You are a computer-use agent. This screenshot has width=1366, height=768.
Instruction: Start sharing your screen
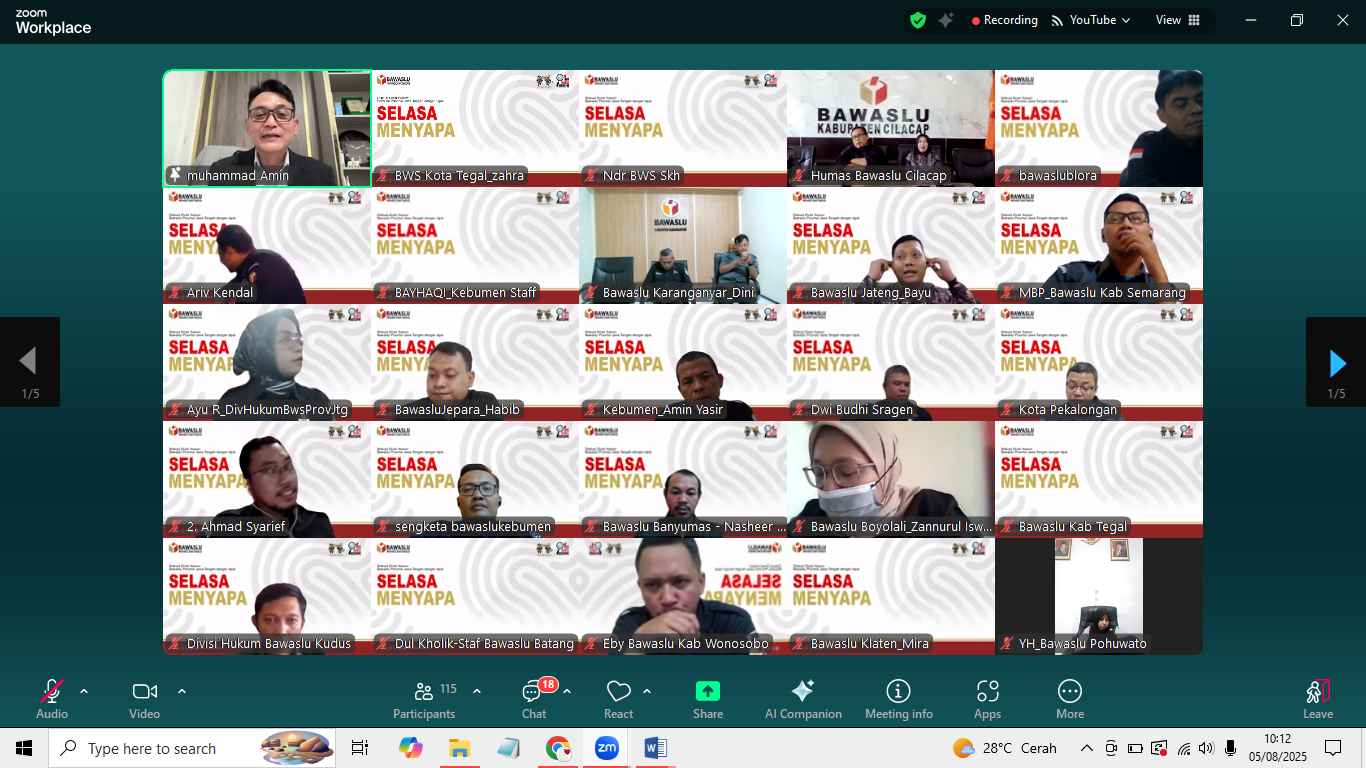point(707,697)
